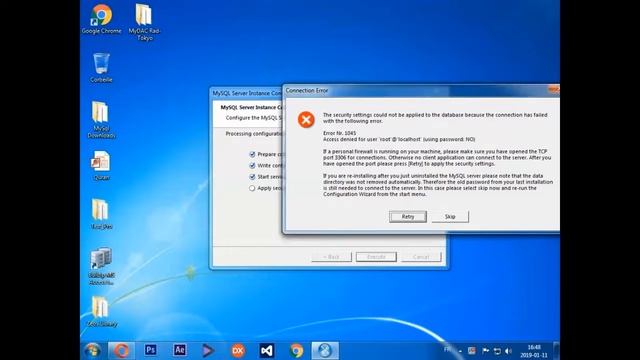Viewport: 640px width, 360px height.
Task: Open Chrome from the taskbar
Action: (x=296, y=350)
